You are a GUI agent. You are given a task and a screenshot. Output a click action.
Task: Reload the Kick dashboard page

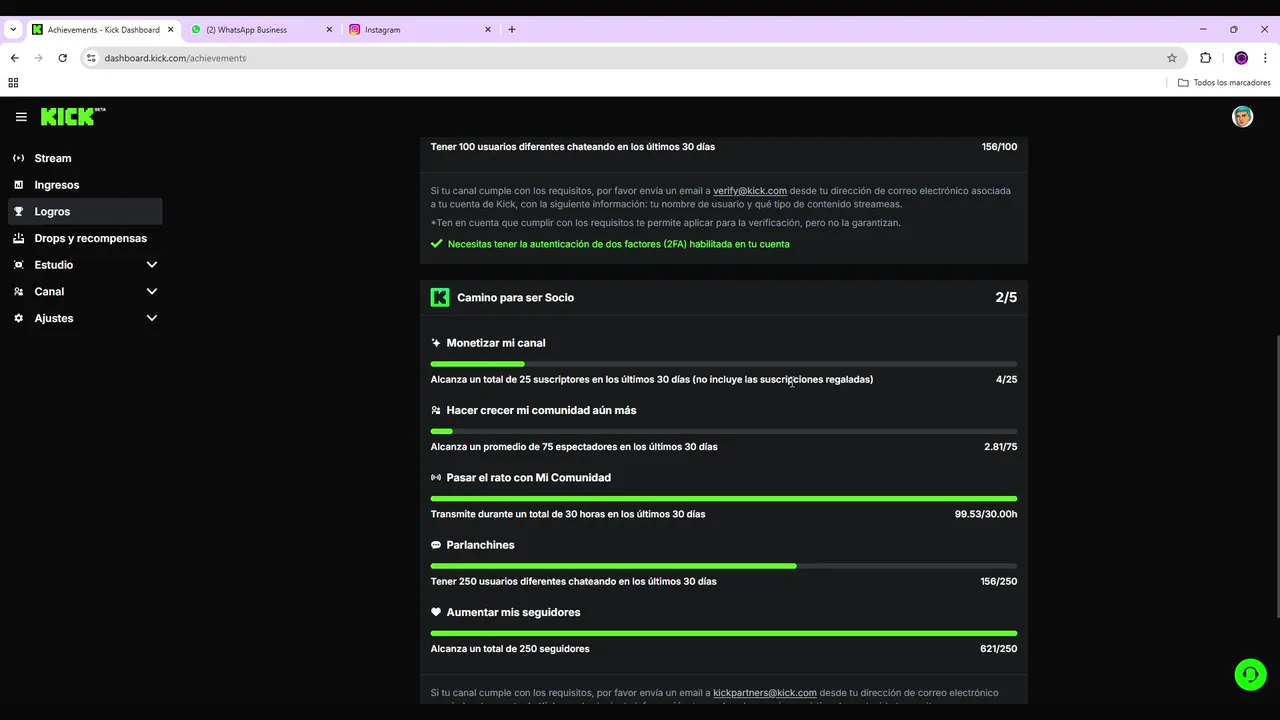click(62, 58)
